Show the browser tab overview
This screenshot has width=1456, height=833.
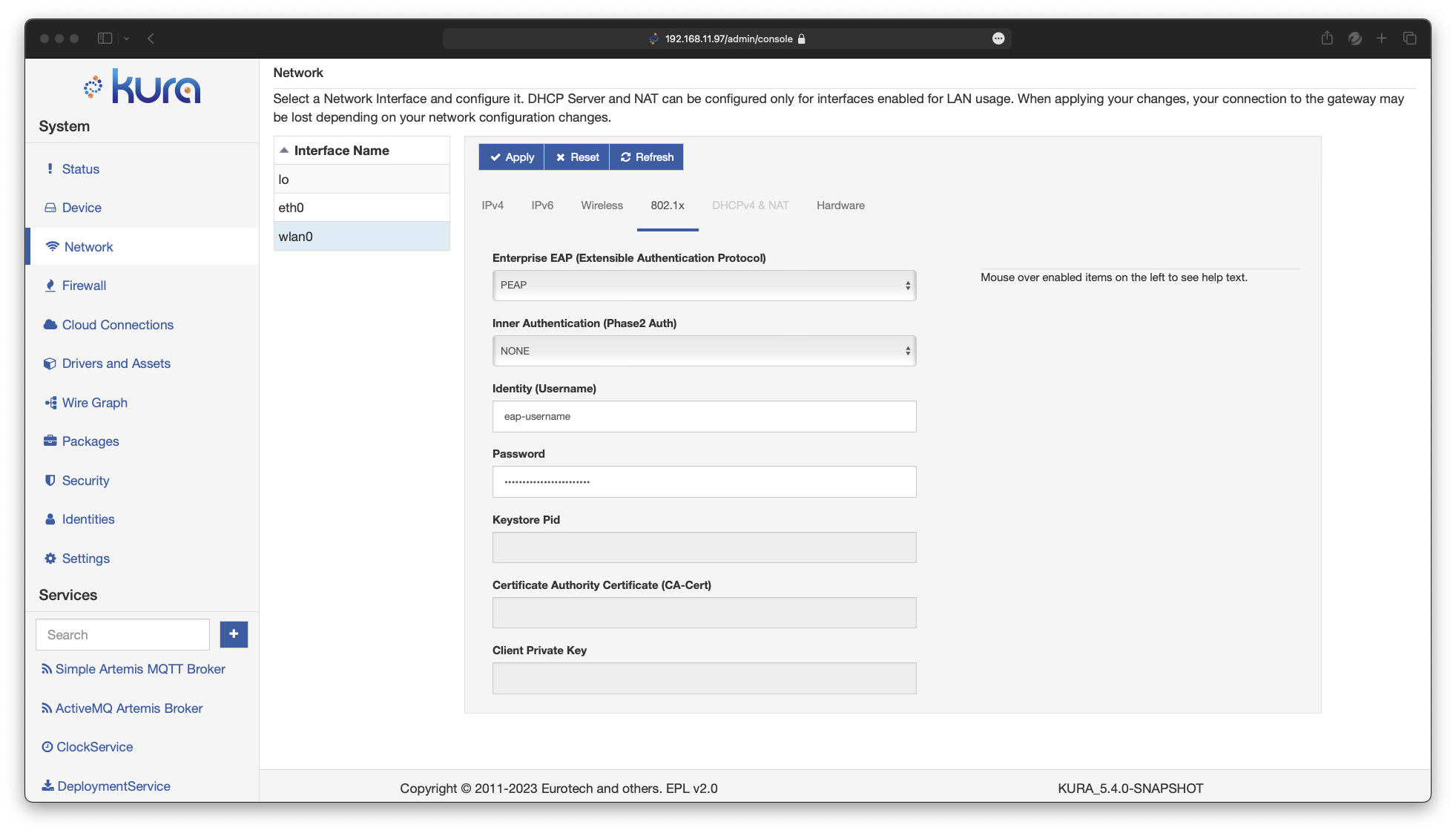[x=1410, y=39]
